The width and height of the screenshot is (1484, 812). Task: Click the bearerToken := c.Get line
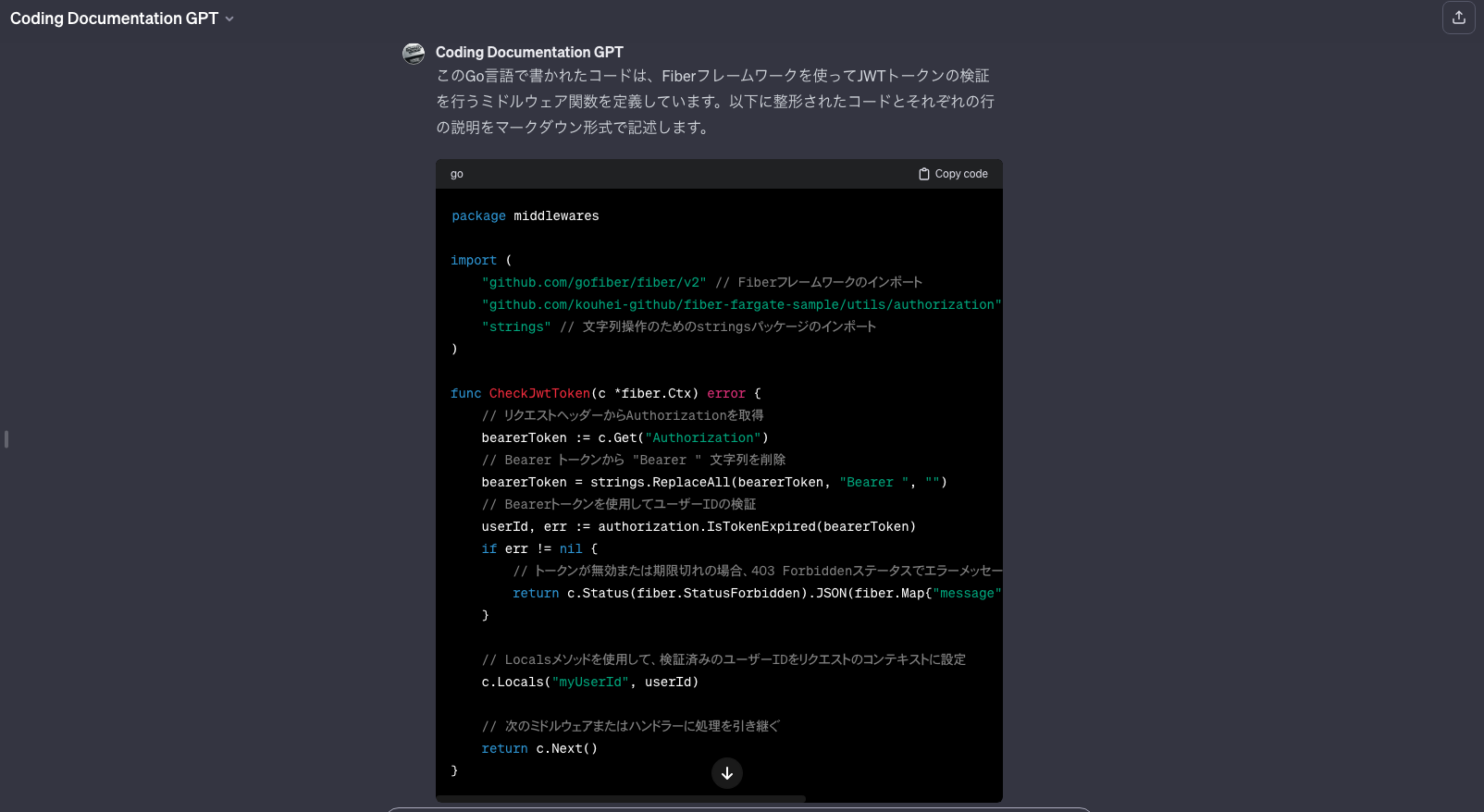(625, 438)
